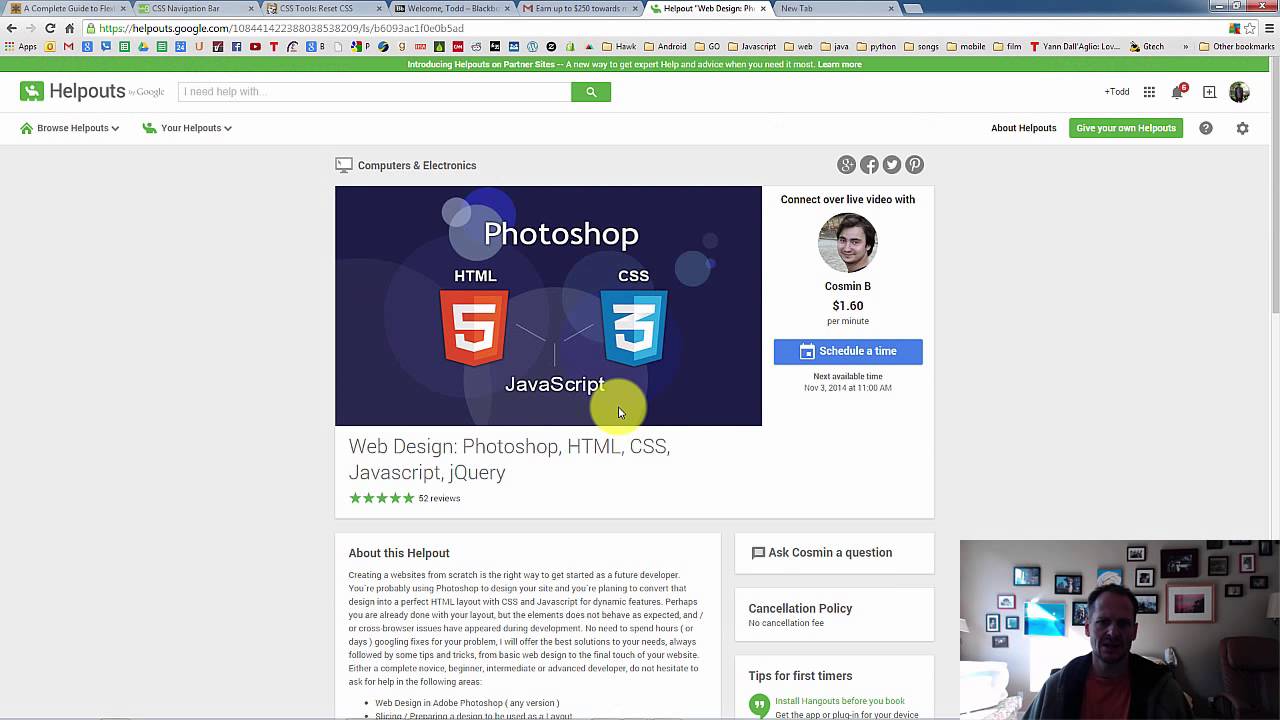This screenshot has width=1280, height=720.
Task: Open the songs bookmarks folder
Action: pos(921,46)
